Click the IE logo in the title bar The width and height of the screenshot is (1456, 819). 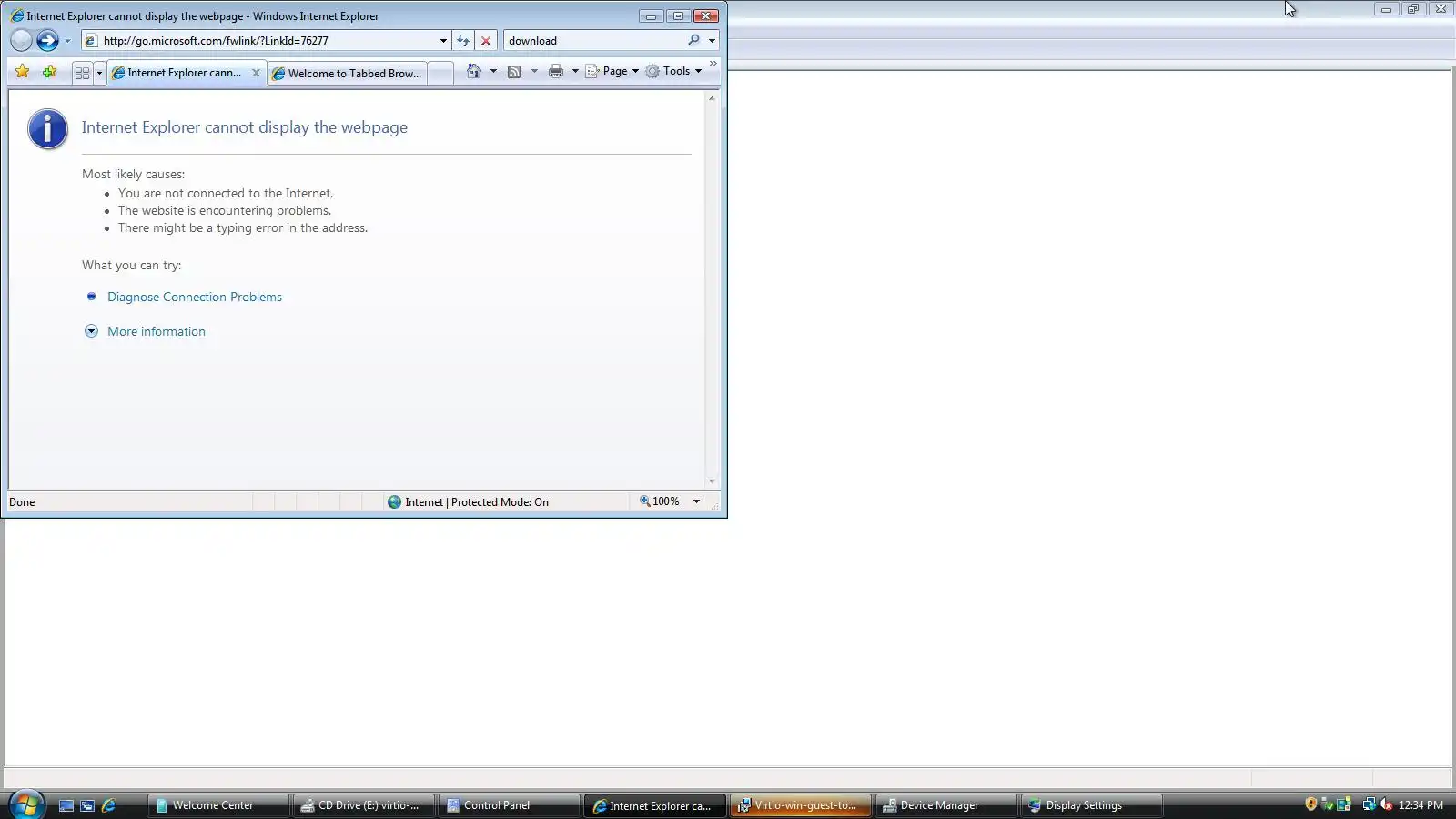[16, 15]
